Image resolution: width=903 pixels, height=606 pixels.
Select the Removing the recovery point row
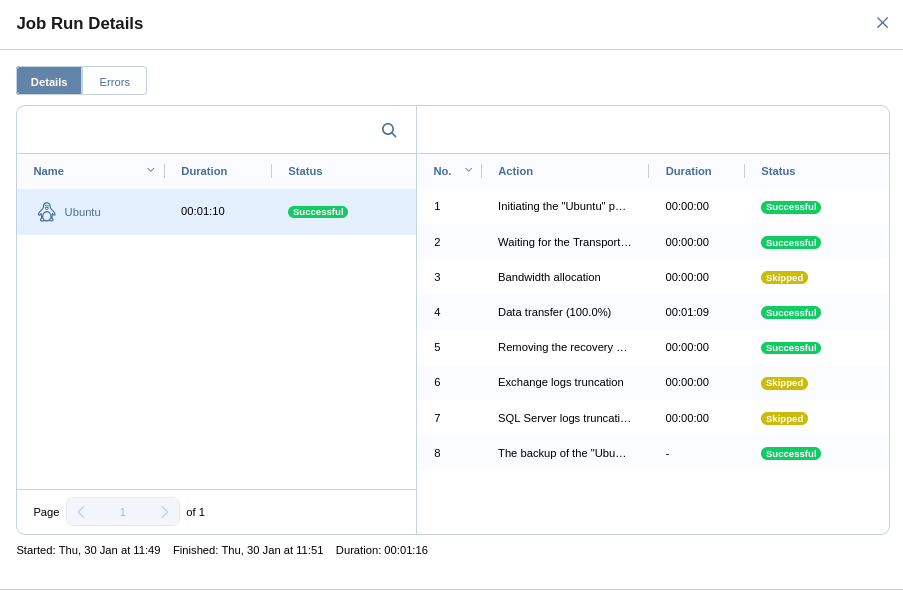pos(562,347)
